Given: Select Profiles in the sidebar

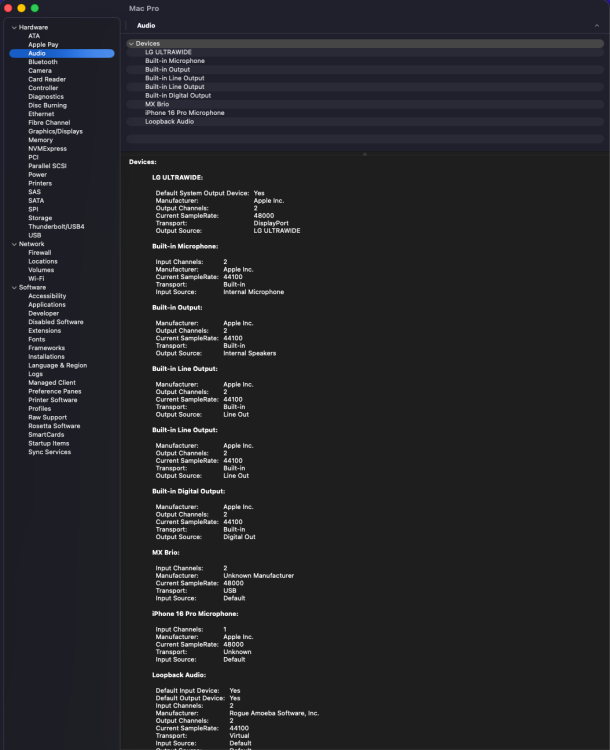Looking at the screenshot, I should click(39, 408).
